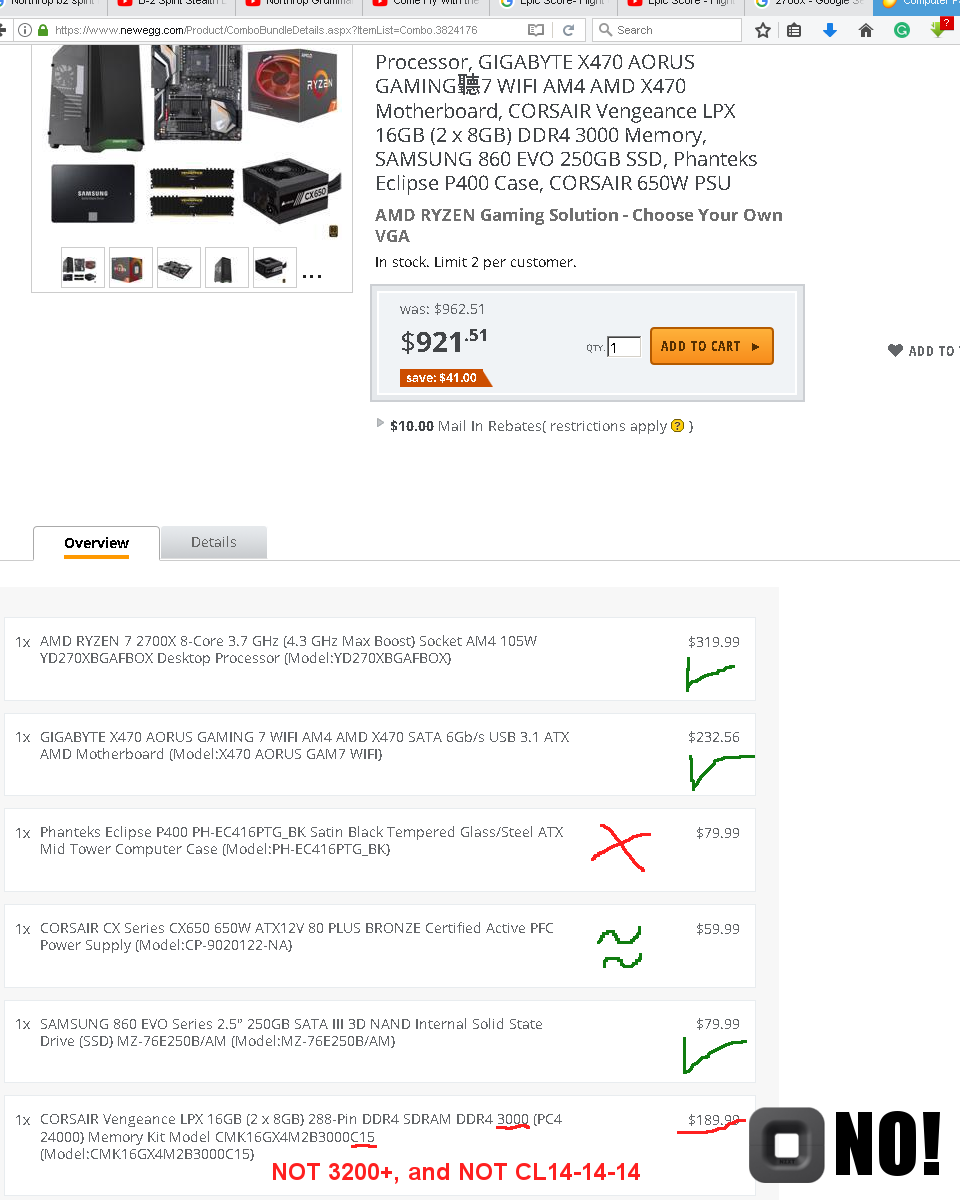This screenshot has width=960, height=1200.
Task: Bookmark this page with the star icon
Action: 763,30
